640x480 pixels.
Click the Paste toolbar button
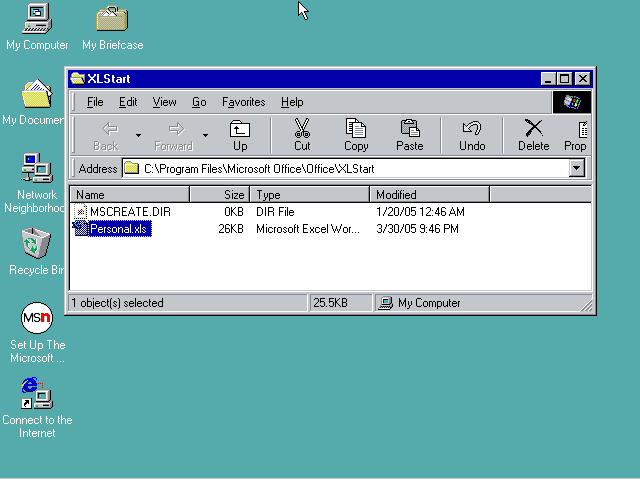click(409, 136)
